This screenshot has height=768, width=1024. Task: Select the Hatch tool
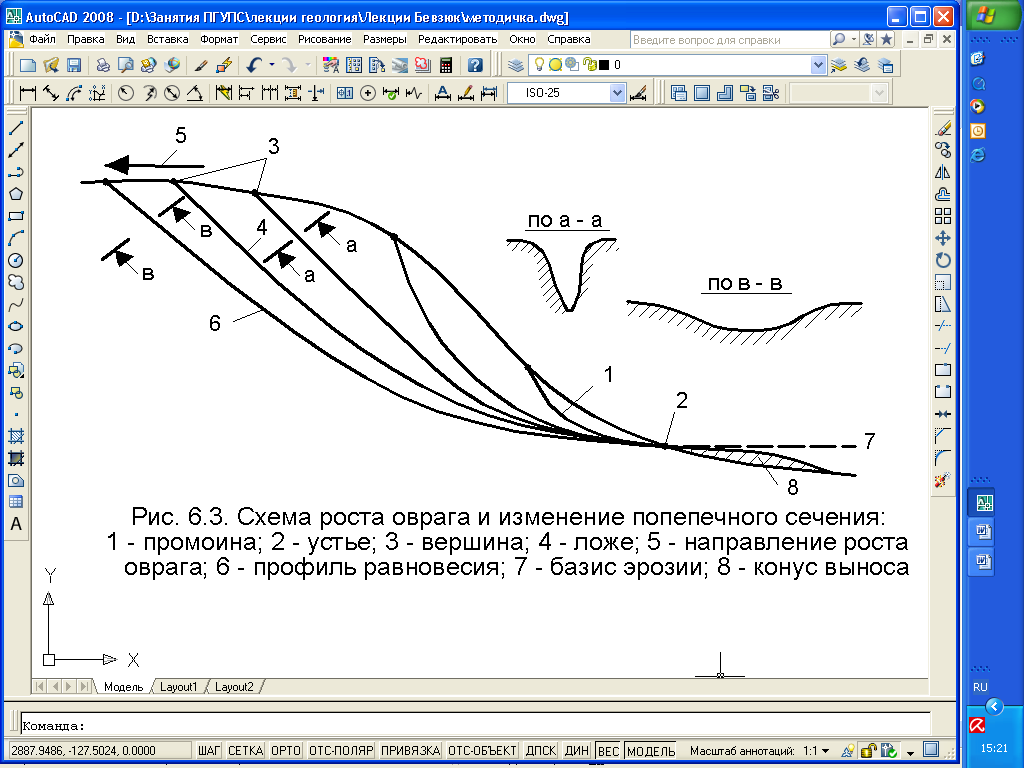[16, 436]
